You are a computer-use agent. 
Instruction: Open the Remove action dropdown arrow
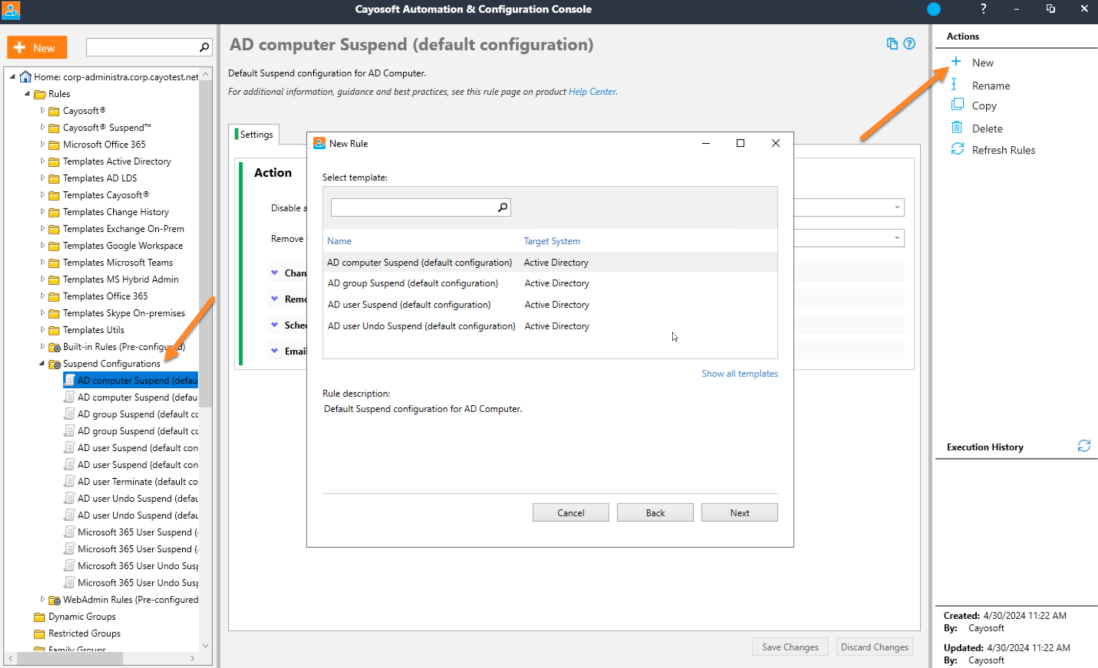897,238
